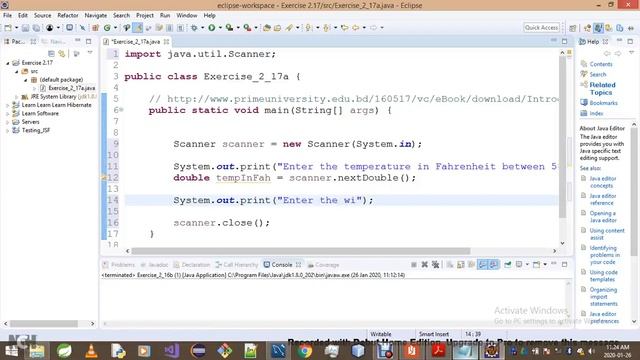Open Bookmarks link in Help panel

603,103
